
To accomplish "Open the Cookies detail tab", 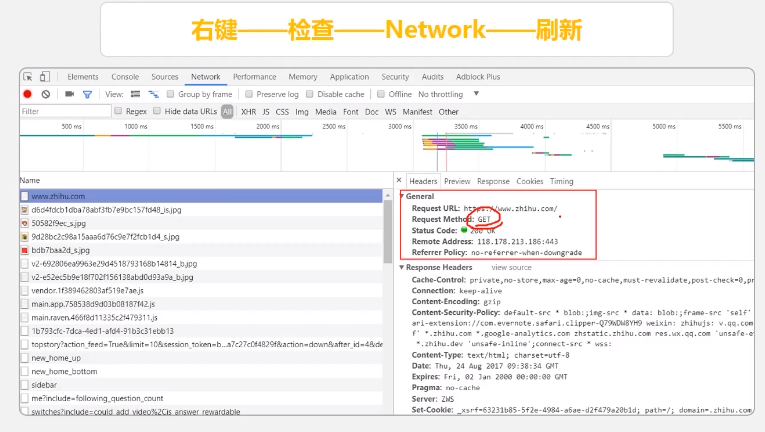I will 530,181.
